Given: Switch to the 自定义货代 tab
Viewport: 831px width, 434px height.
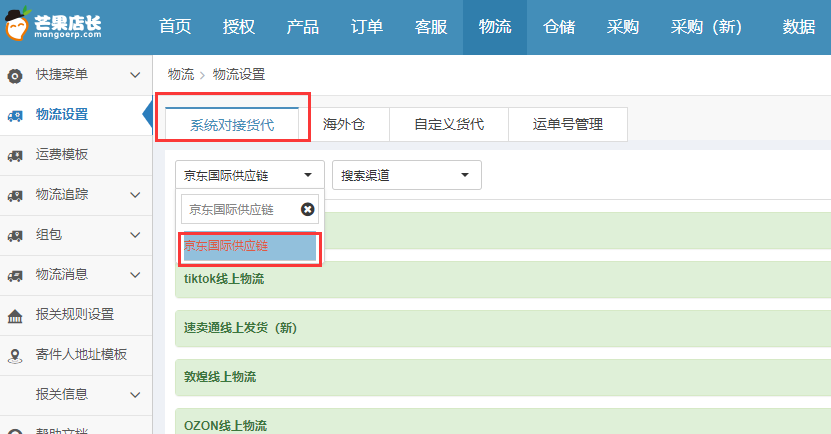Looking at the screenshot, I should pyautogui.click(x=449, y=125).
